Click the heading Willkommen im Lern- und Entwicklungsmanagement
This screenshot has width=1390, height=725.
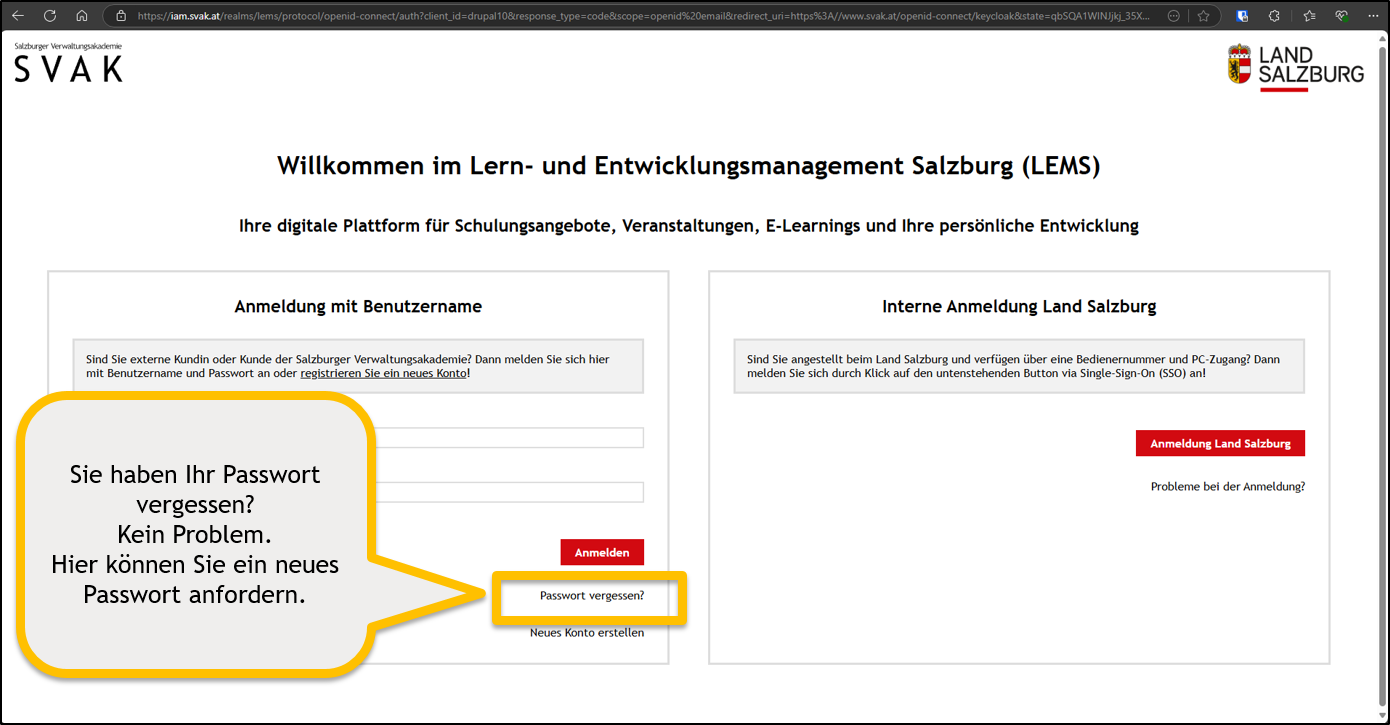tap(688, 166)
